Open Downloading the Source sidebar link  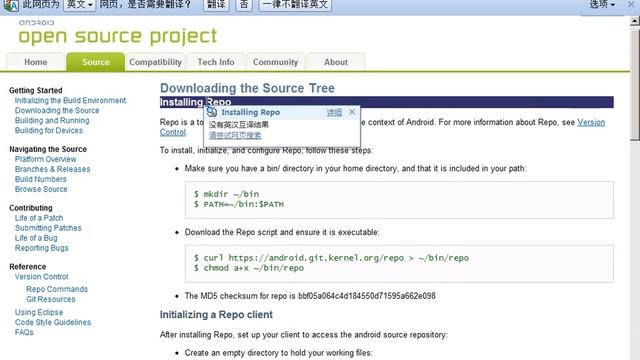pos(57,111)
